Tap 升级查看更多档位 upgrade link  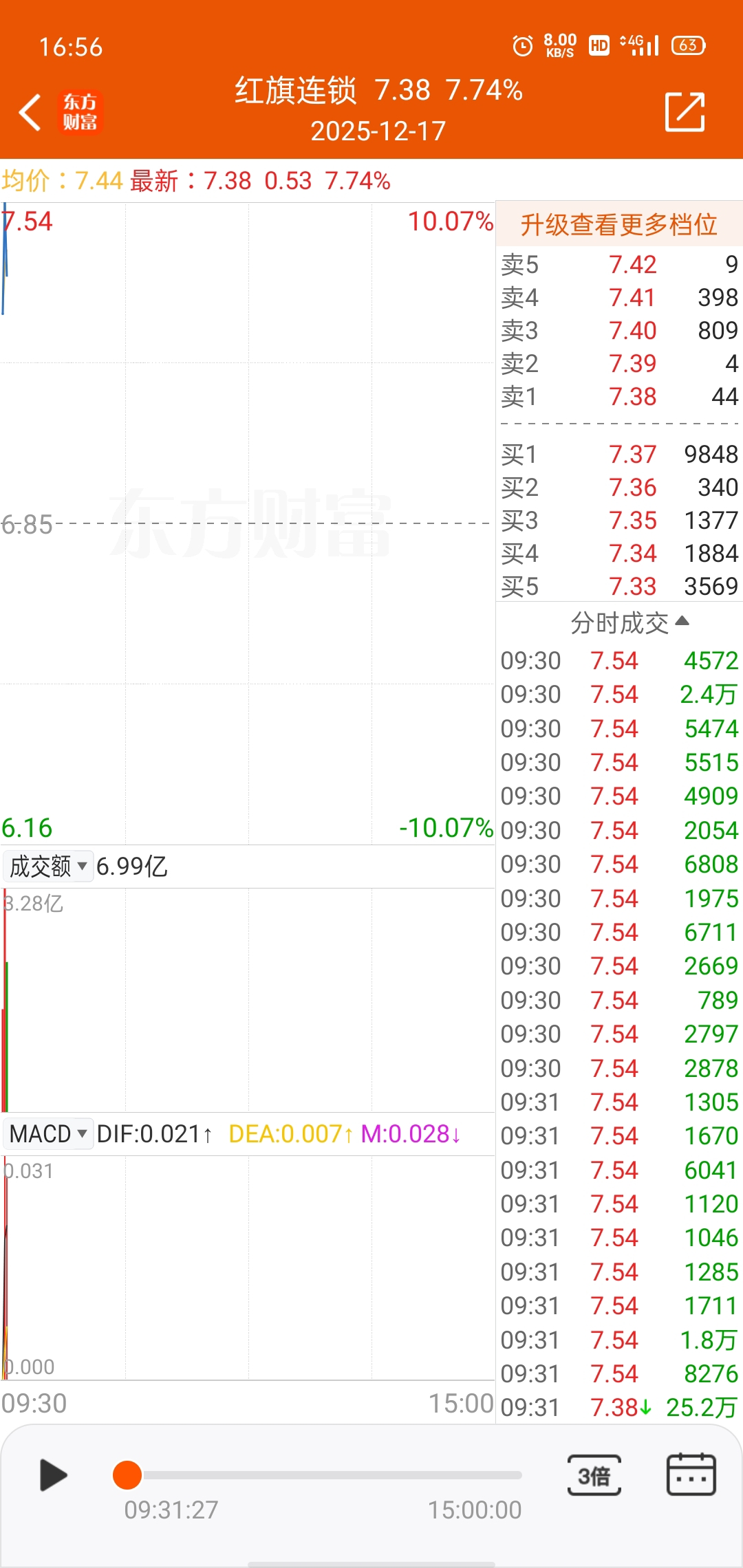pyautogui.click(x=619, y=224)
